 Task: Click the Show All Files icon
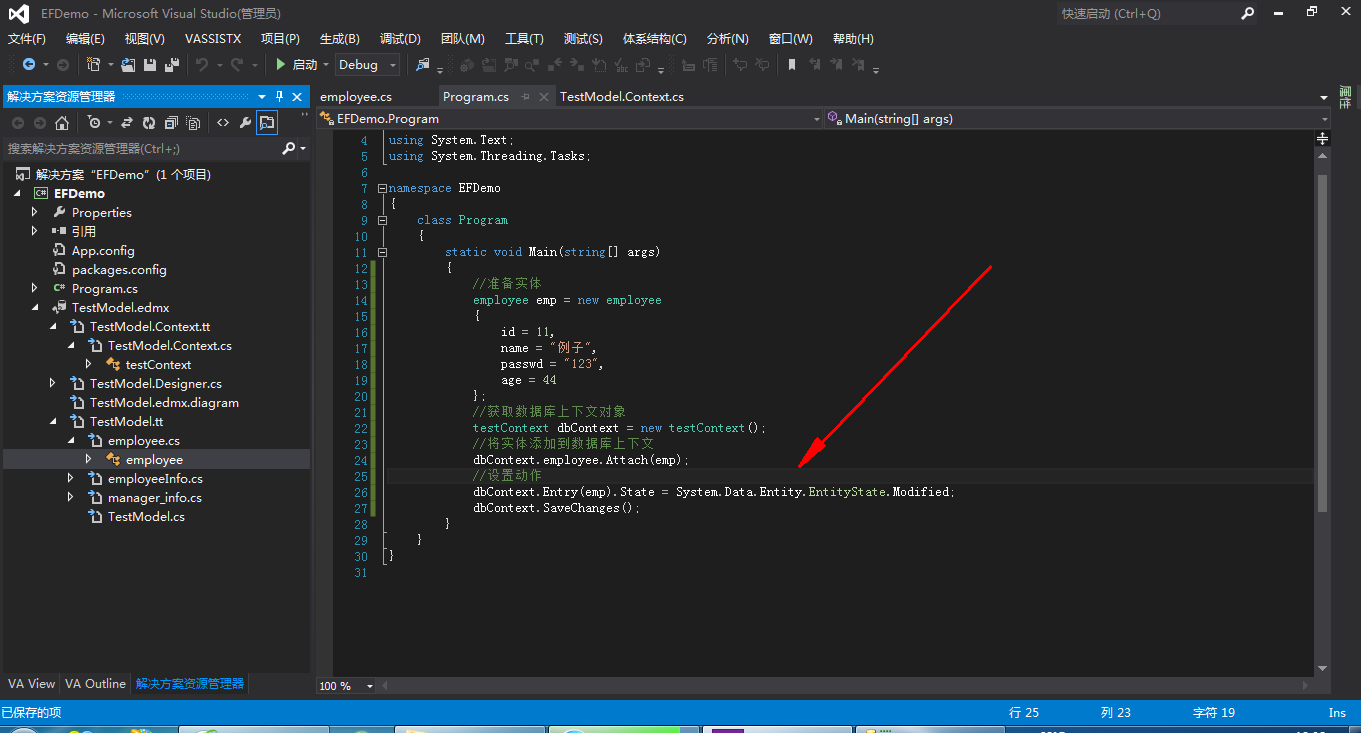pyautogui.click(x=193, y=123)
